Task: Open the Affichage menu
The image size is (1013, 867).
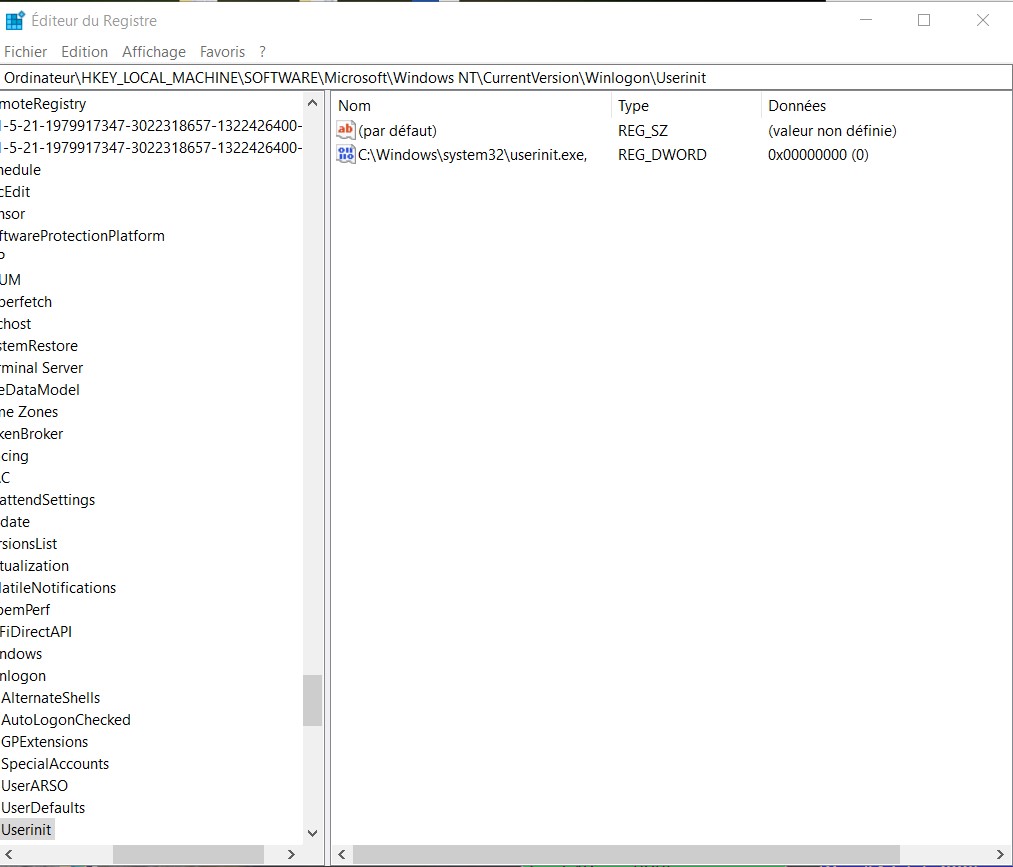Action: (154, 52)
